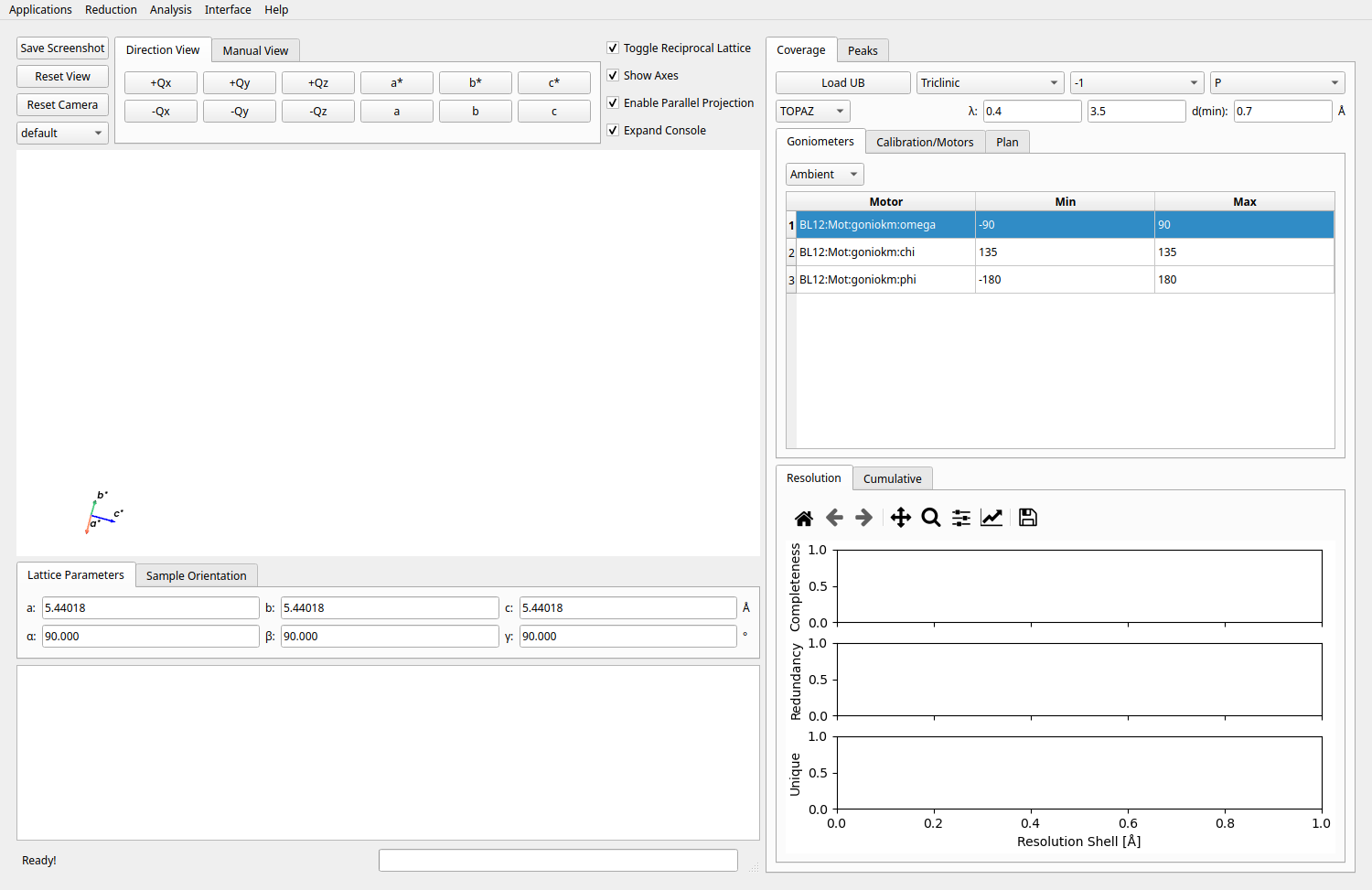
Task: Open the axes edit line-chart icon
Action: point(991,519)
